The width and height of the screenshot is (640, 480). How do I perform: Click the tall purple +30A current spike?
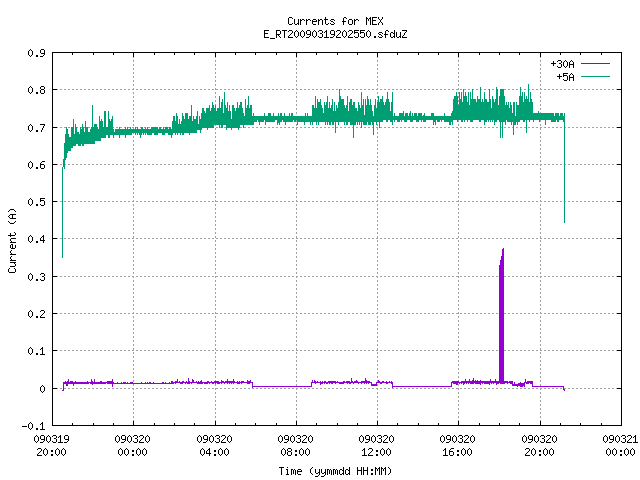pos(502,316)
